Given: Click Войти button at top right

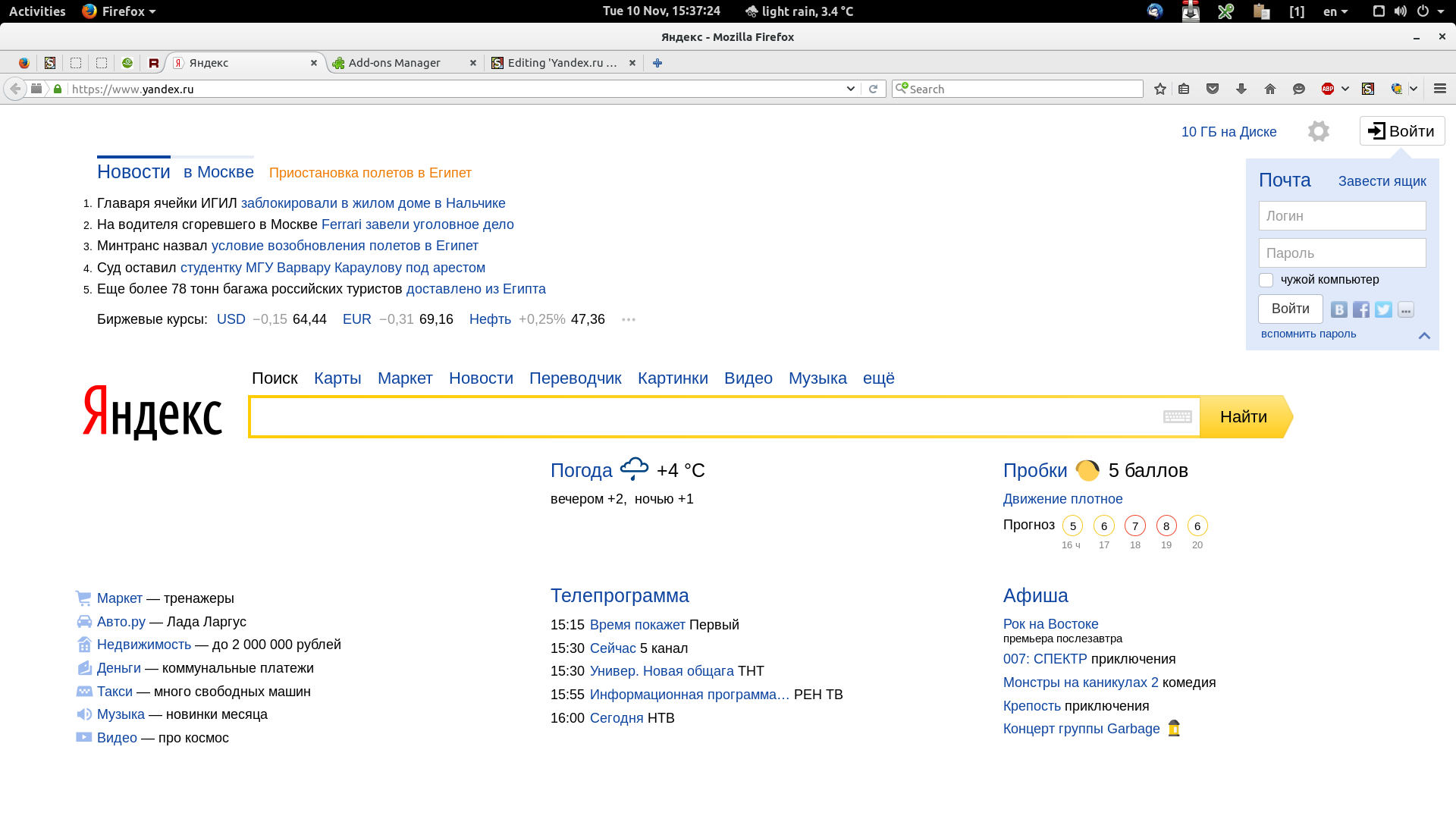Looking at the screenshot, I should [1402, 131].
